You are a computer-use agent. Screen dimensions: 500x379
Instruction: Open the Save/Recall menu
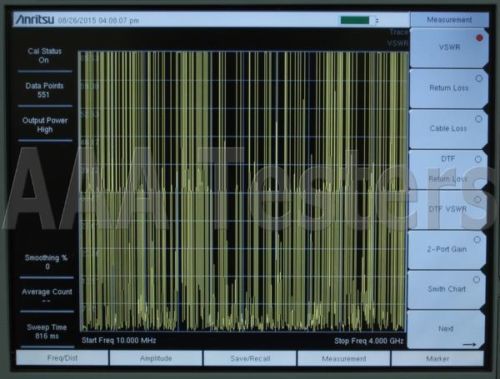click(250, 359)
